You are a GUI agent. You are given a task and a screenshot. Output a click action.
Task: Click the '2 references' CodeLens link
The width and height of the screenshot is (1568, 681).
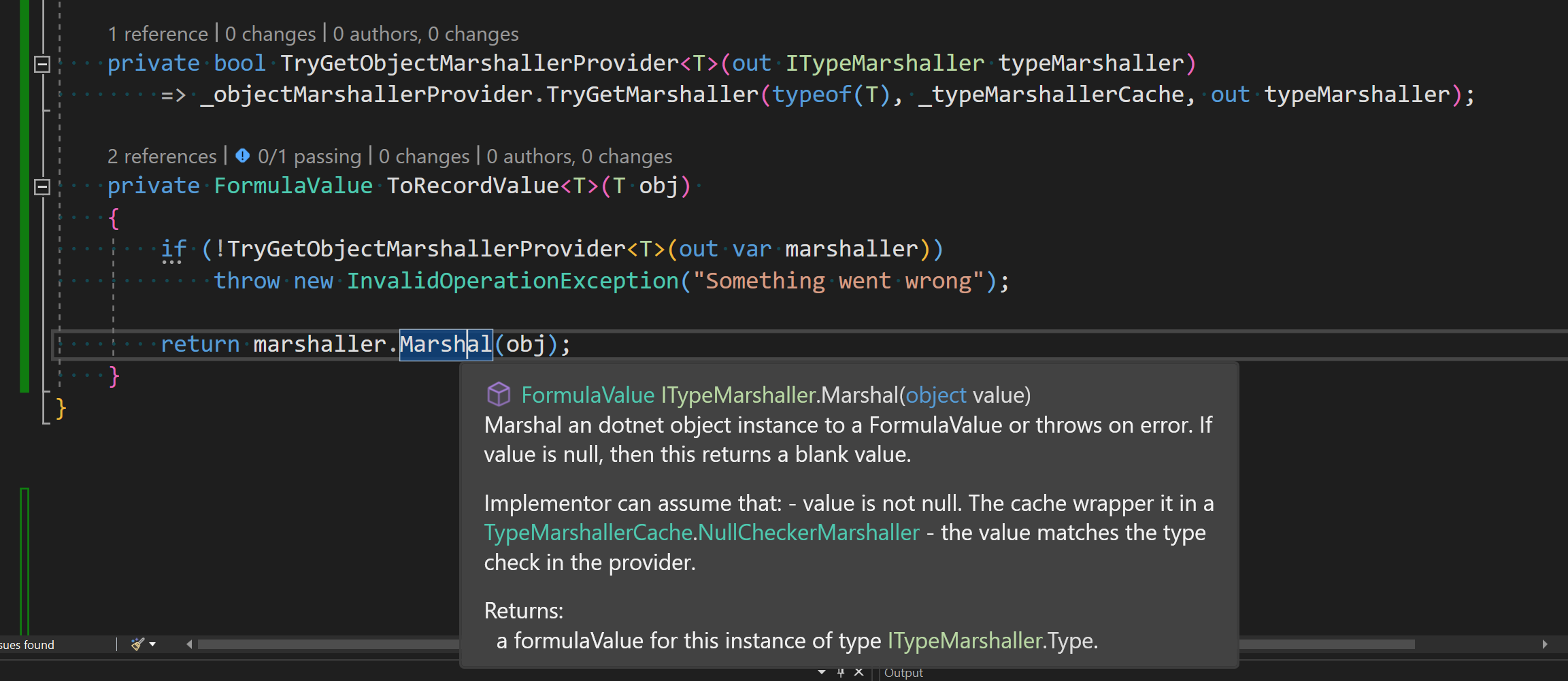(x=162, y=156)
